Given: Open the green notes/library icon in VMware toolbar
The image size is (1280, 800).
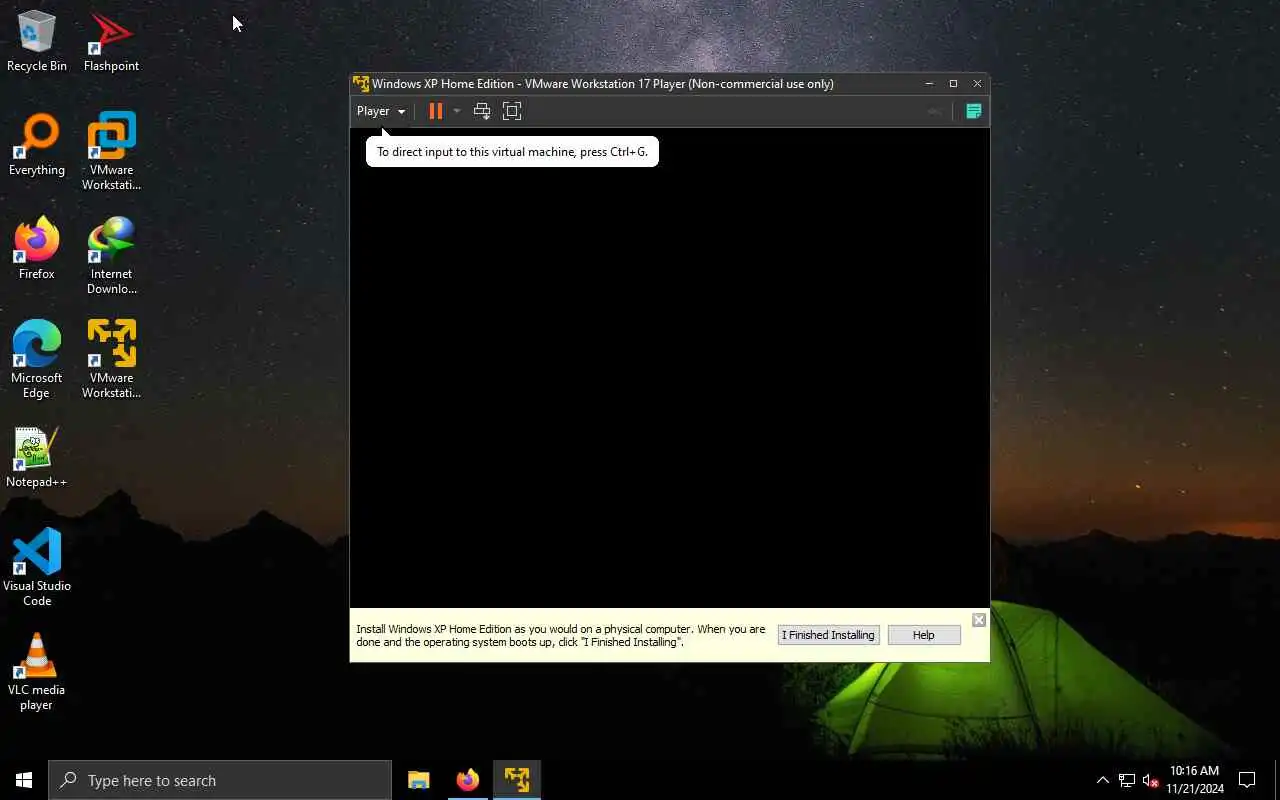Looking at the screenshot, I should pyautogui.click(x=973, y=111).
